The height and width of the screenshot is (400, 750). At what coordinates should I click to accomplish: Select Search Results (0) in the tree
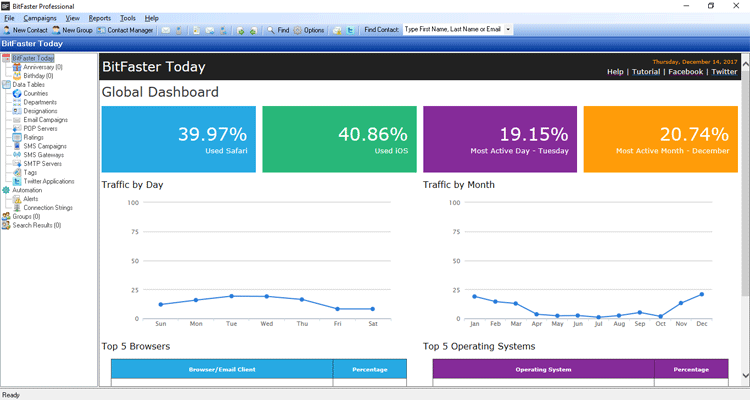click(x=36, y=225)
